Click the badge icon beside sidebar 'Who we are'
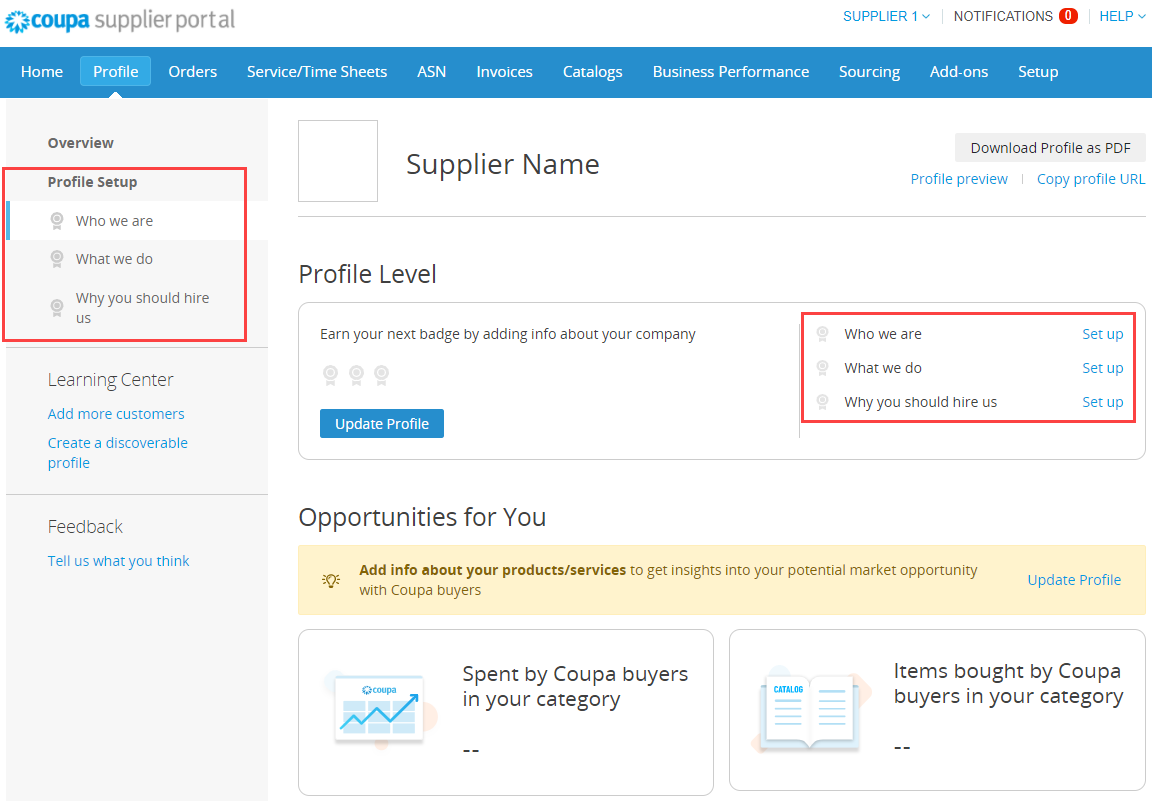This screenshot has width=1152, height=801. (57, 220)
